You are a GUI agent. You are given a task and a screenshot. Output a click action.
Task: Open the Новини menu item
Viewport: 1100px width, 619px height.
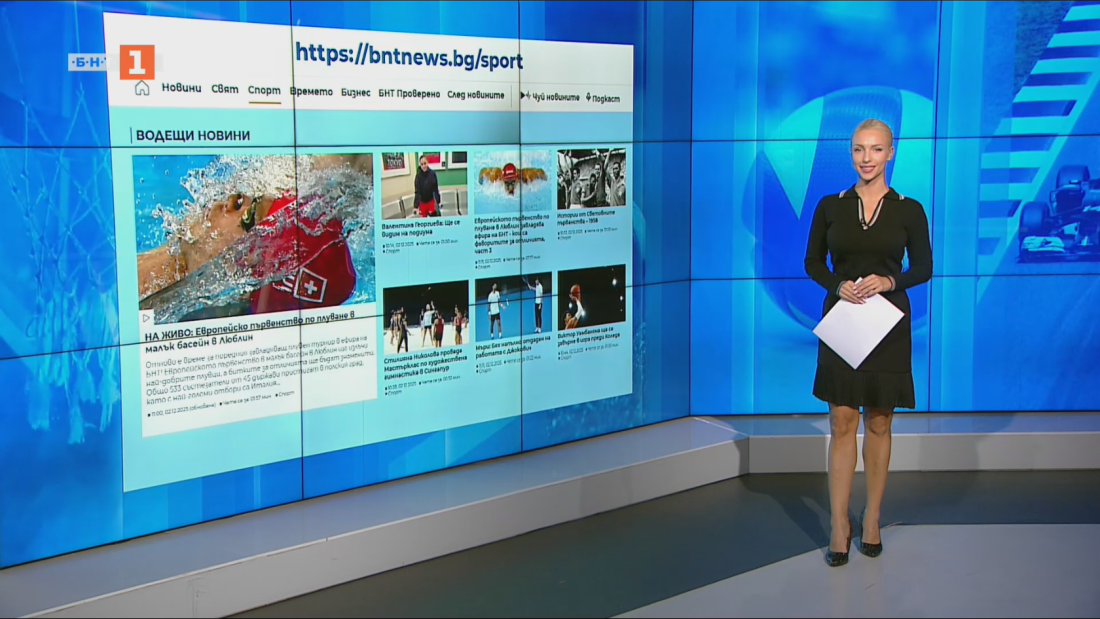(181, 88)
